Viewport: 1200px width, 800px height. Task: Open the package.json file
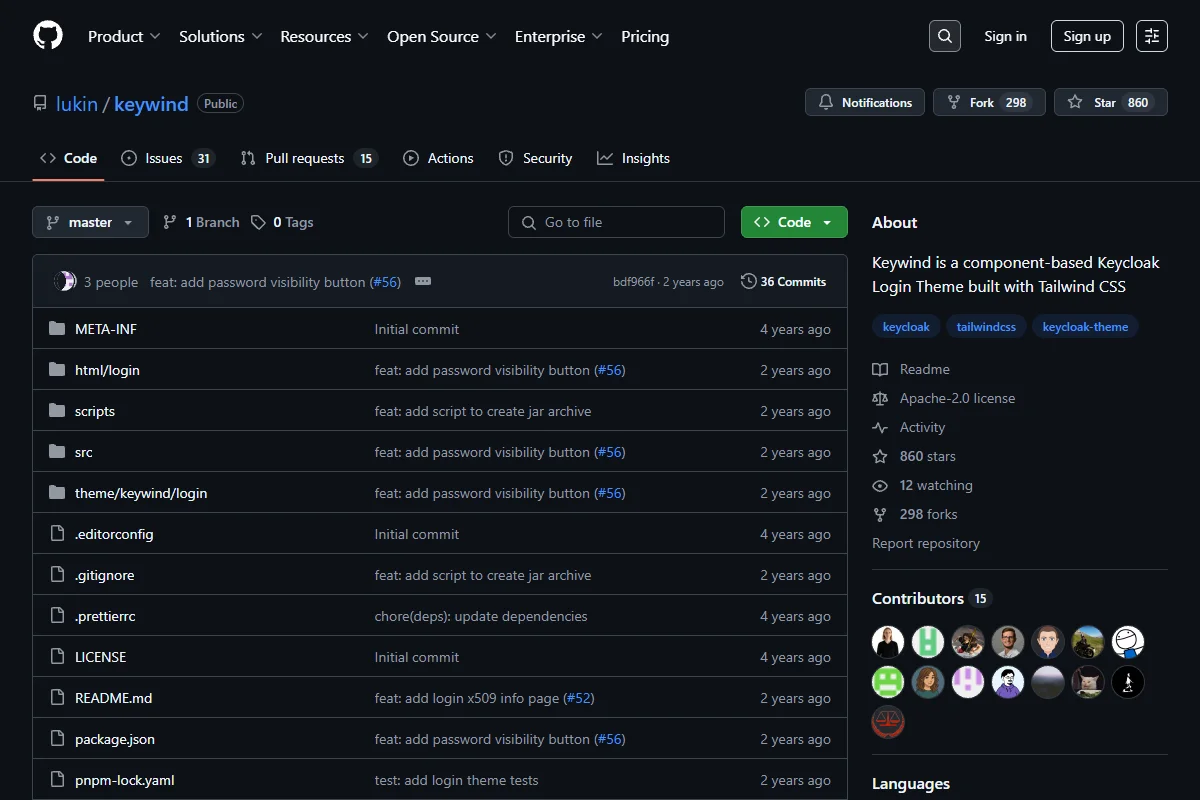coord(115,739)
